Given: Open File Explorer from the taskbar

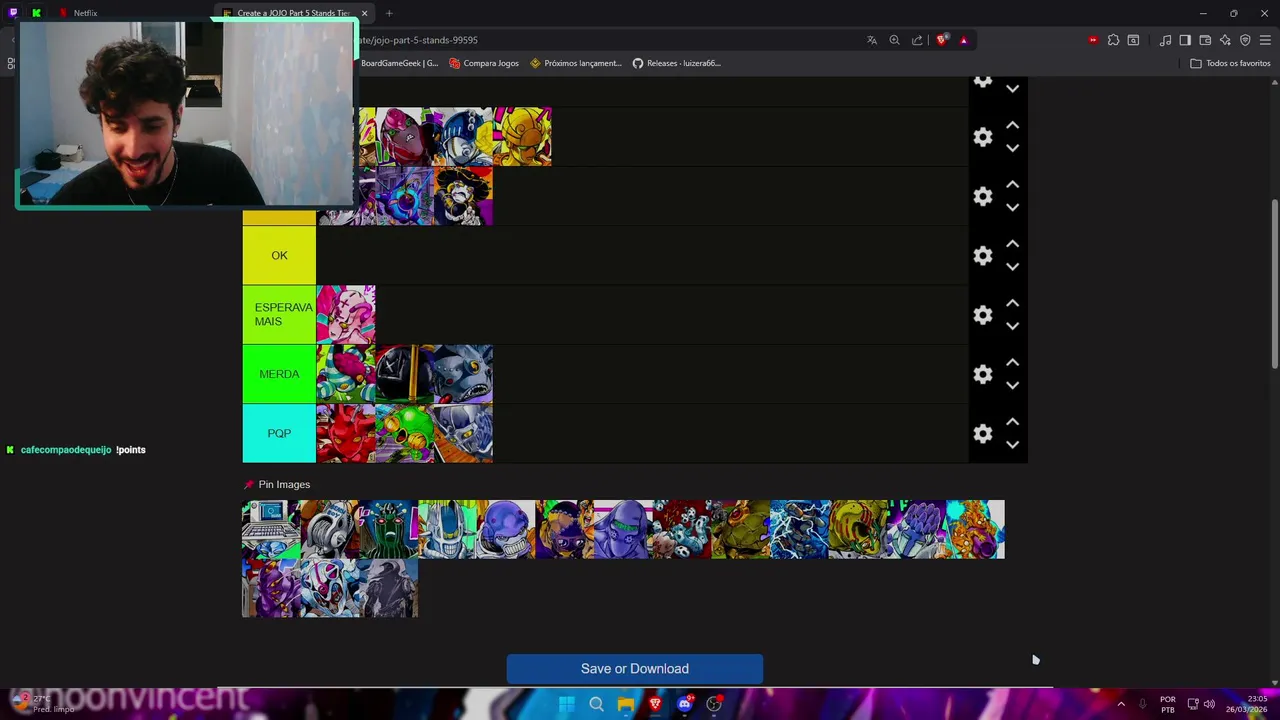Looking at the screenshot, I should tap(625, 704).
